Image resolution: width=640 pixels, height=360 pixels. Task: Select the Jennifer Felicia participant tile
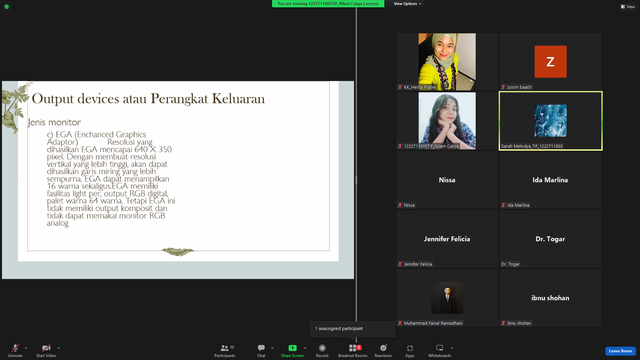coord(447,239)
